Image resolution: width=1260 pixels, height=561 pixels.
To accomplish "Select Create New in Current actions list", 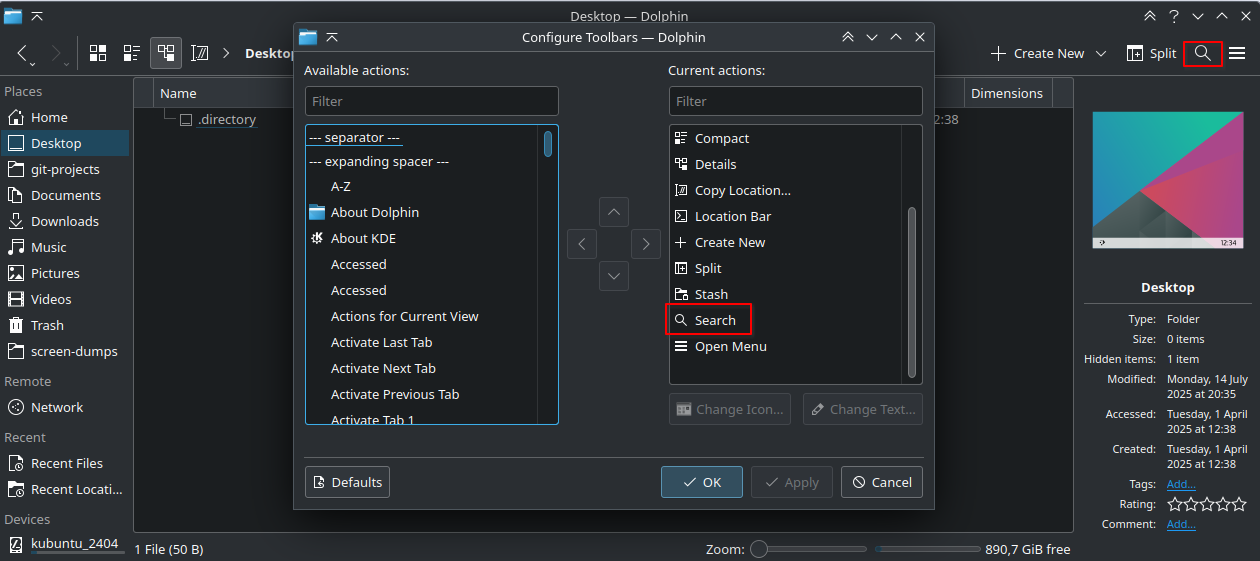I will [x=785, y=242].
